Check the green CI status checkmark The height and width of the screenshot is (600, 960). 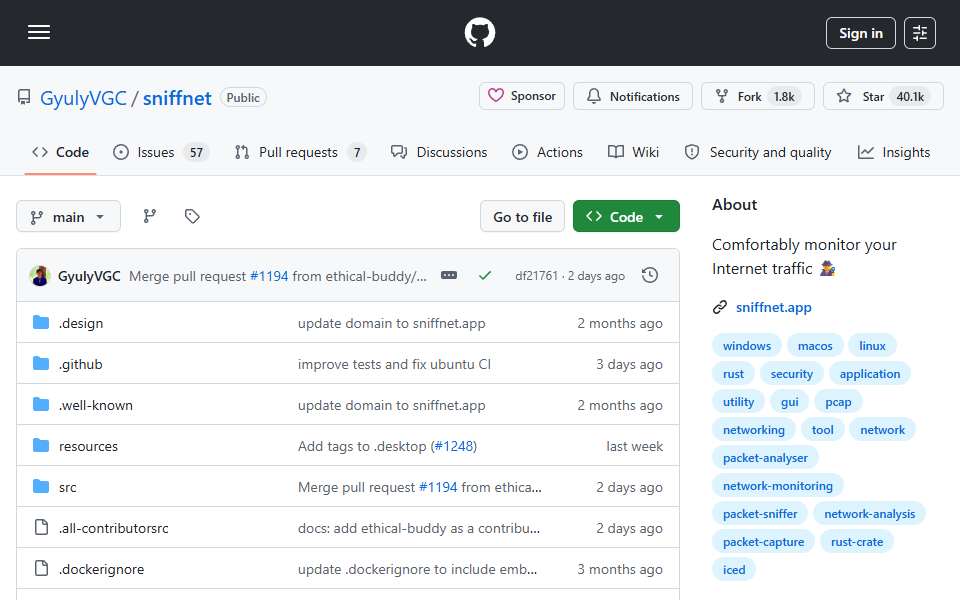(485, 276)
